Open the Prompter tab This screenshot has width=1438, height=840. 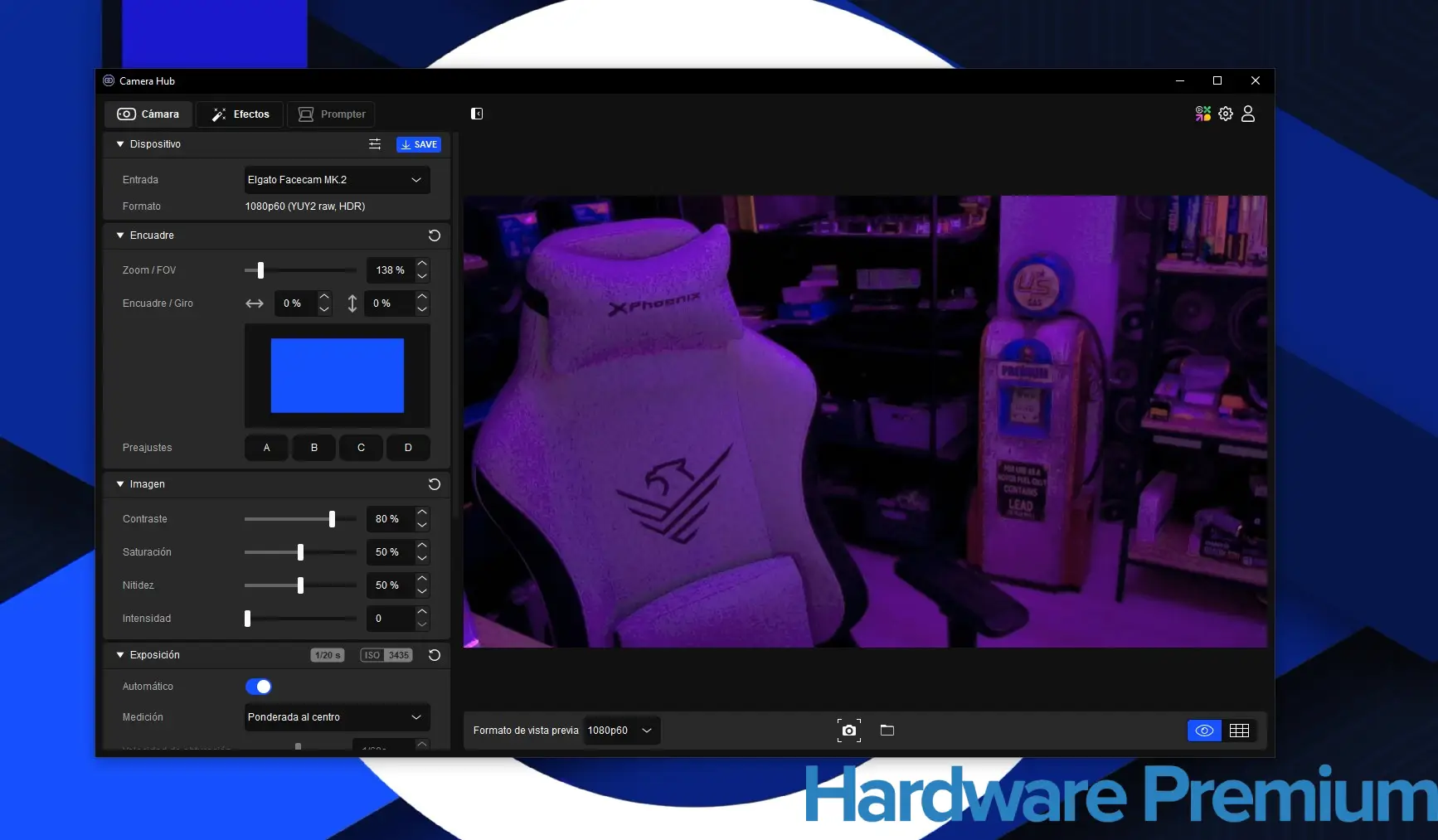pyautogui.click(x=331, y=114)
